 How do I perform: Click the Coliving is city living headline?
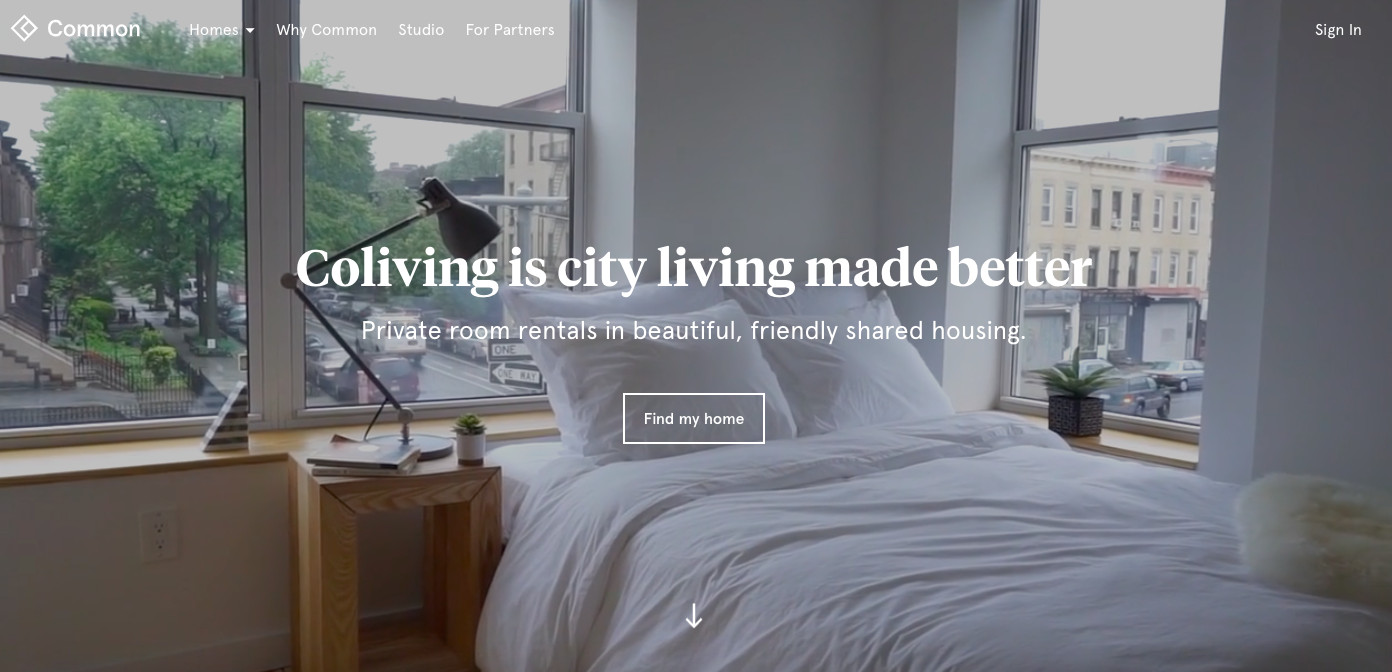click(x=694, y=268)
